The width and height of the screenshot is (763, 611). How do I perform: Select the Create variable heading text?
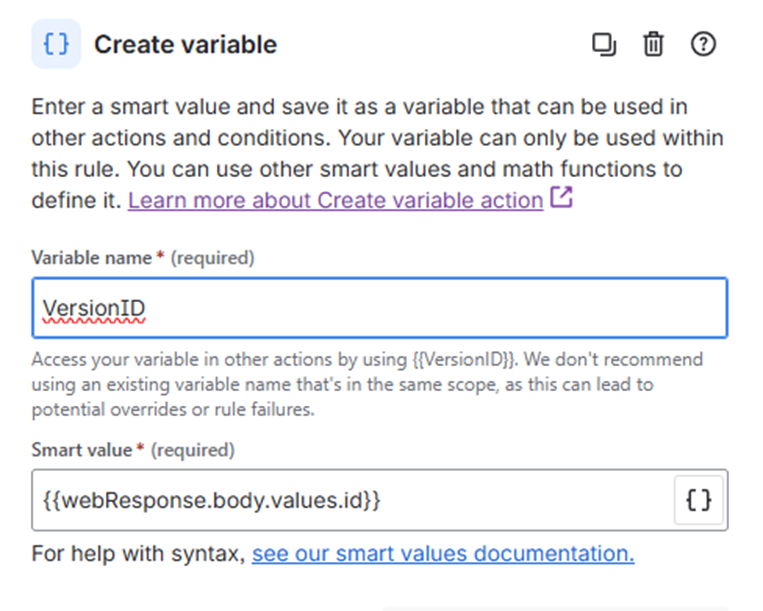185,45
